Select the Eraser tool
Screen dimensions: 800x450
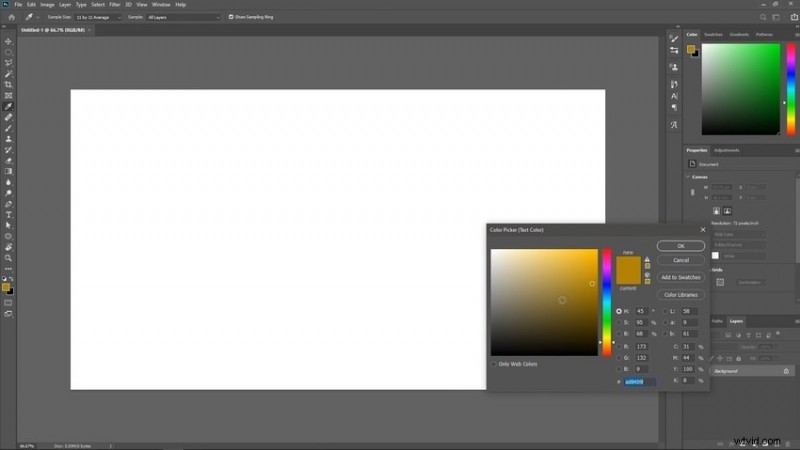(x=9, y=160)
